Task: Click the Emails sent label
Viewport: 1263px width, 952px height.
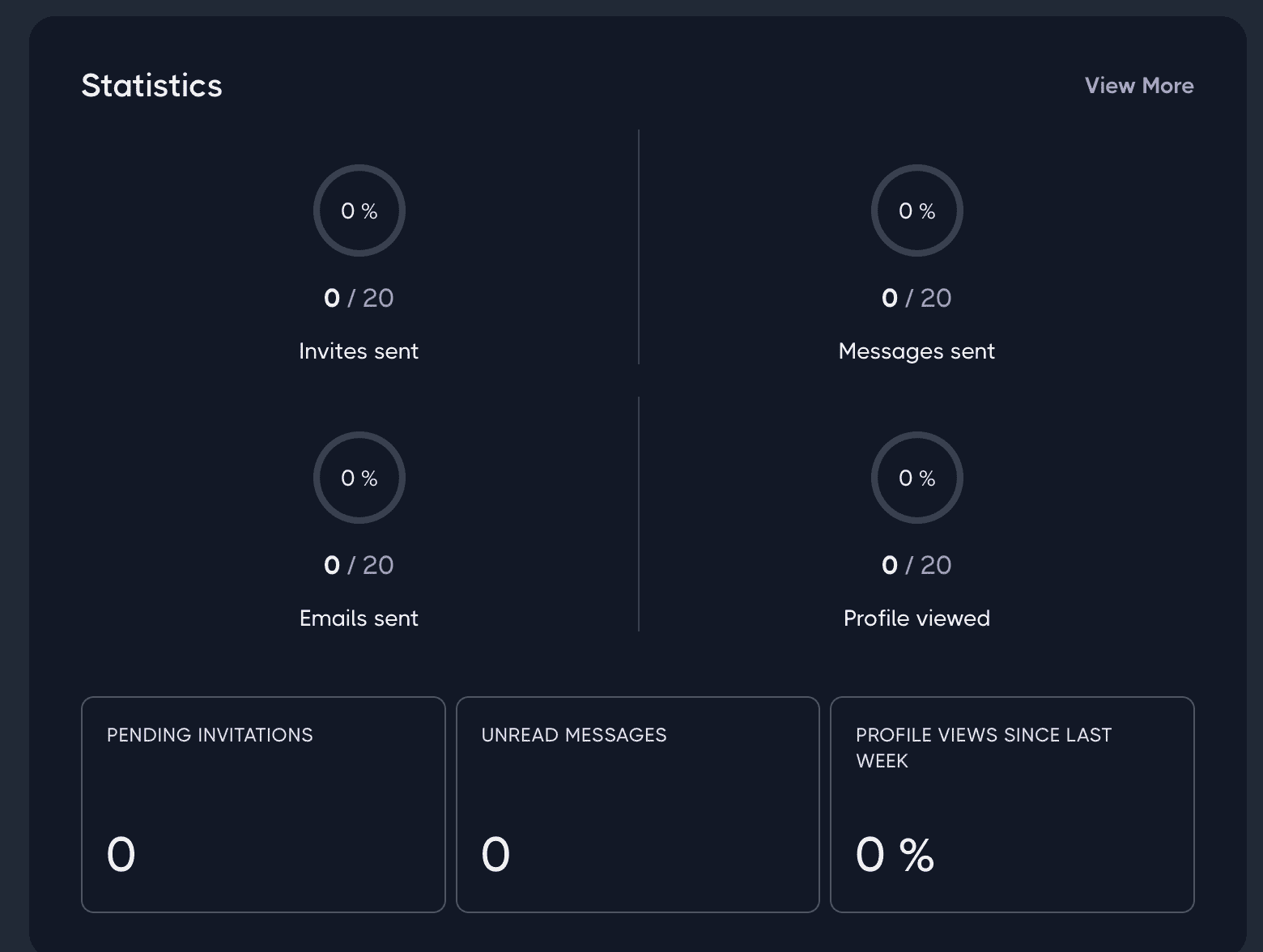Action: coord(359,618)
